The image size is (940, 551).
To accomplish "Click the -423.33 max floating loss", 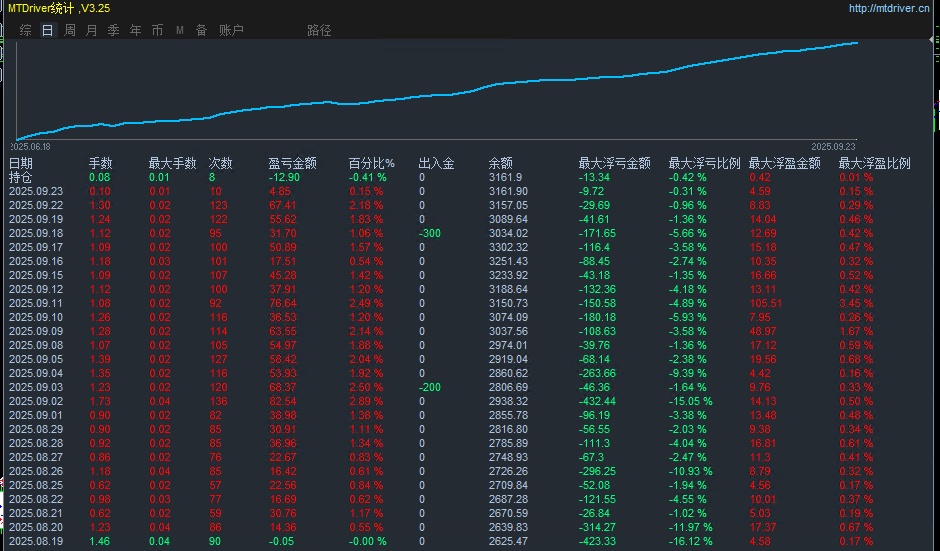I will [x=597, y=541].
